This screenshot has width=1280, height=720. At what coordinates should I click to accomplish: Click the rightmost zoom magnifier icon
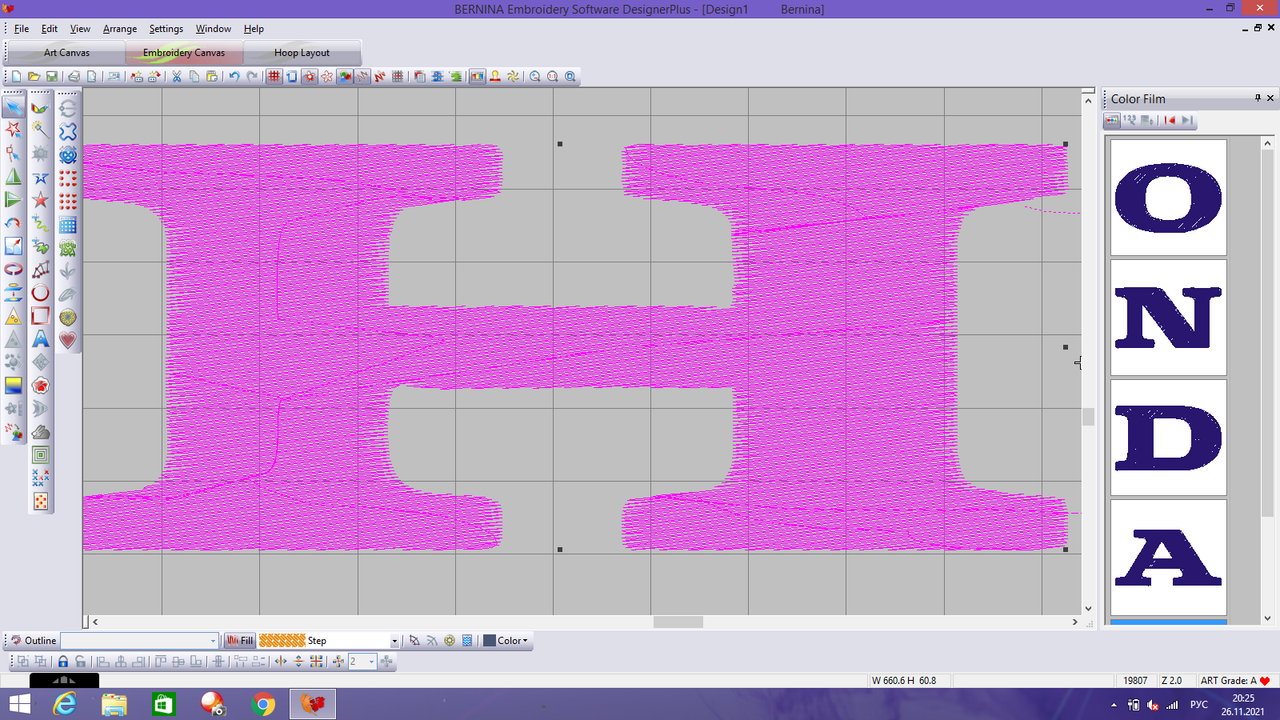coord(570,76)
